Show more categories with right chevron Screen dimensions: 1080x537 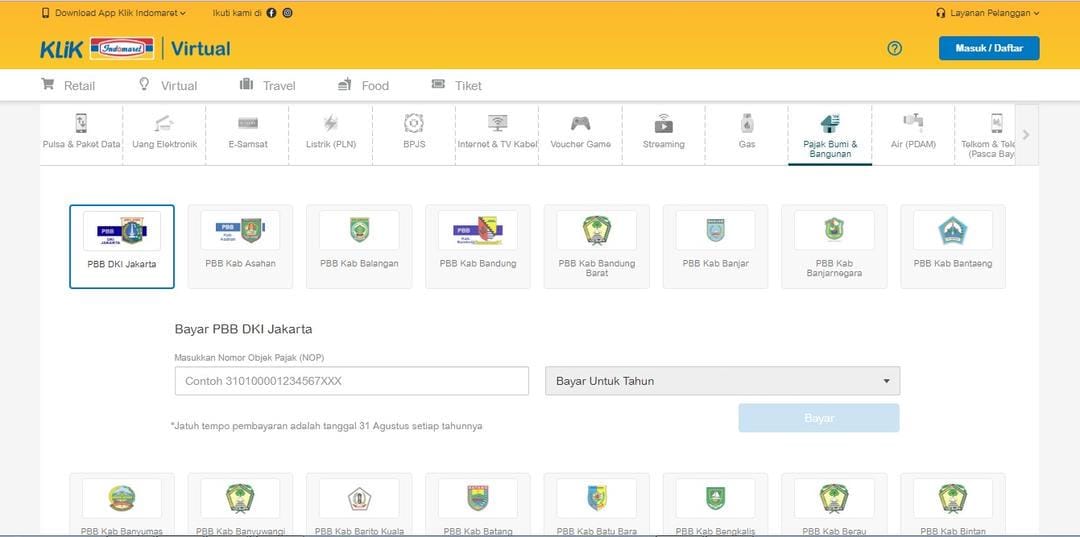(1026, 135)
